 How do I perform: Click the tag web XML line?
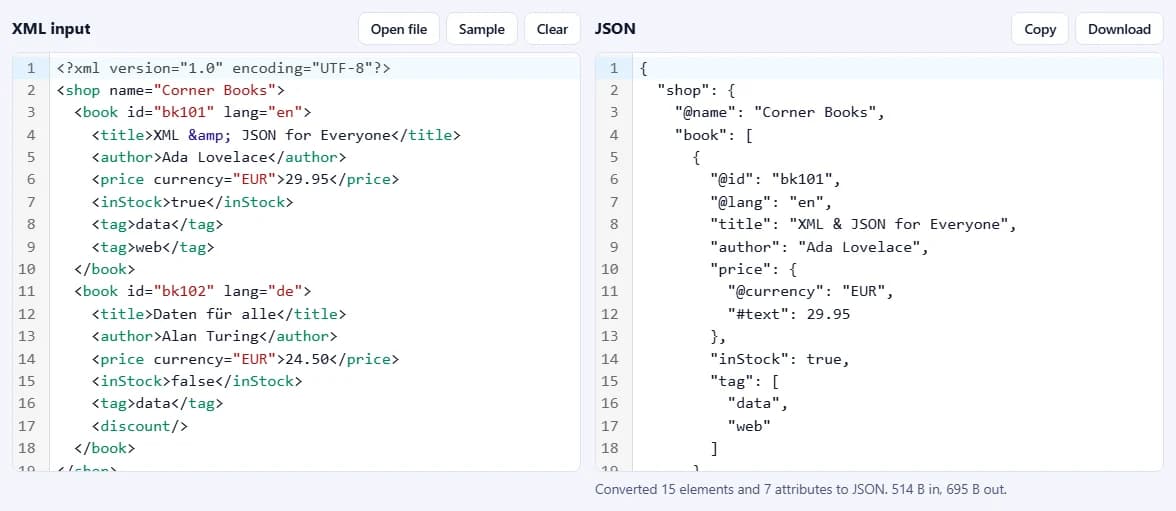point(153,247)
